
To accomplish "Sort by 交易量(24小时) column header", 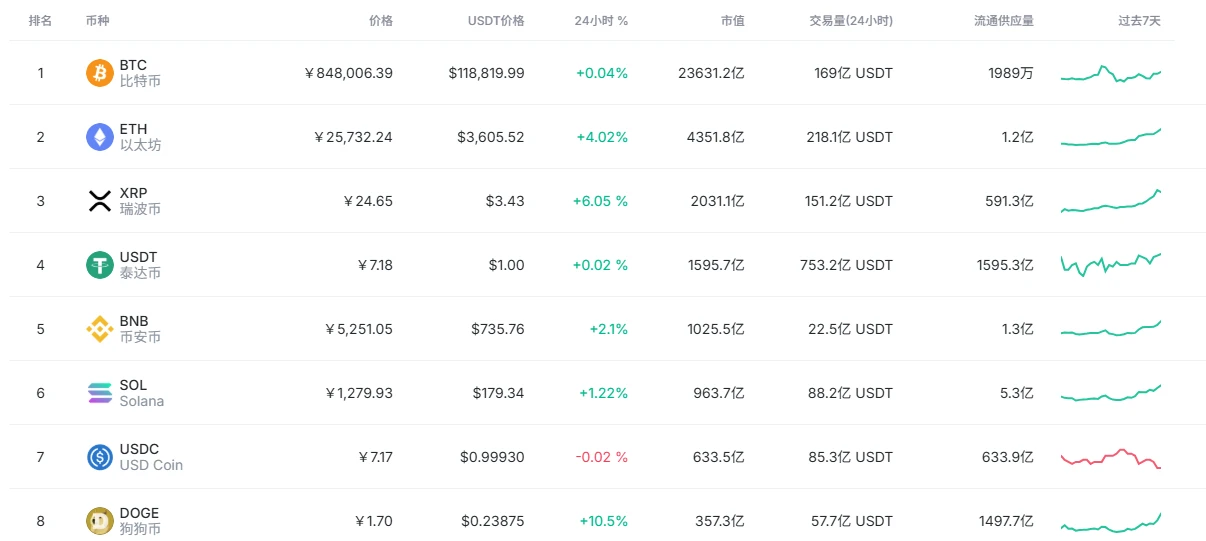I will tap(851, 20).
